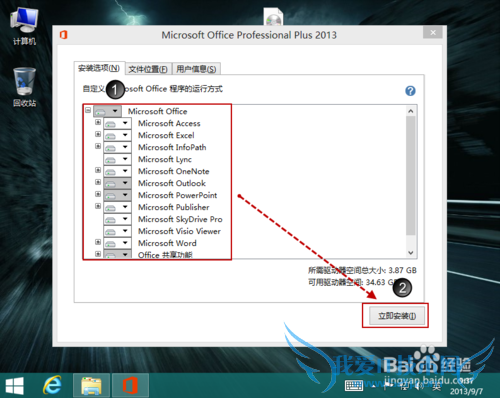This screenshot has height=398, width=500.
Task: Select the Microsoft Lync label
Action: click(x=165, y=159)
